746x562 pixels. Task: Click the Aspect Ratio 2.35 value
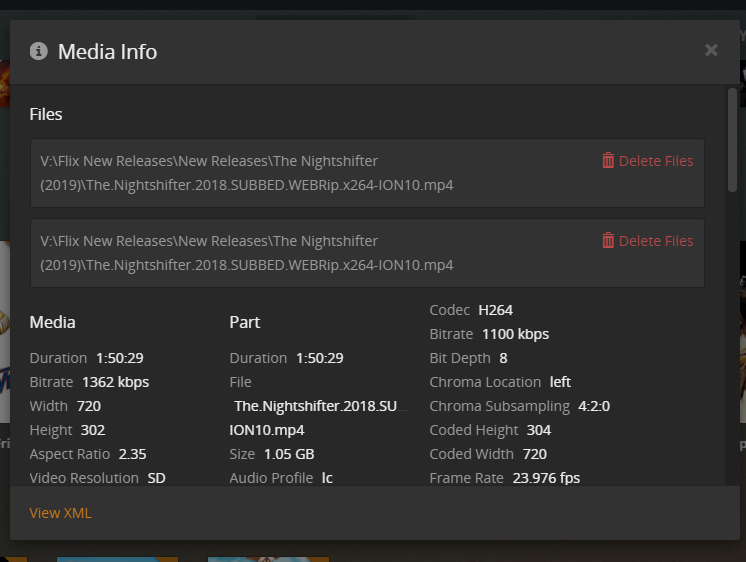(132, 454)
